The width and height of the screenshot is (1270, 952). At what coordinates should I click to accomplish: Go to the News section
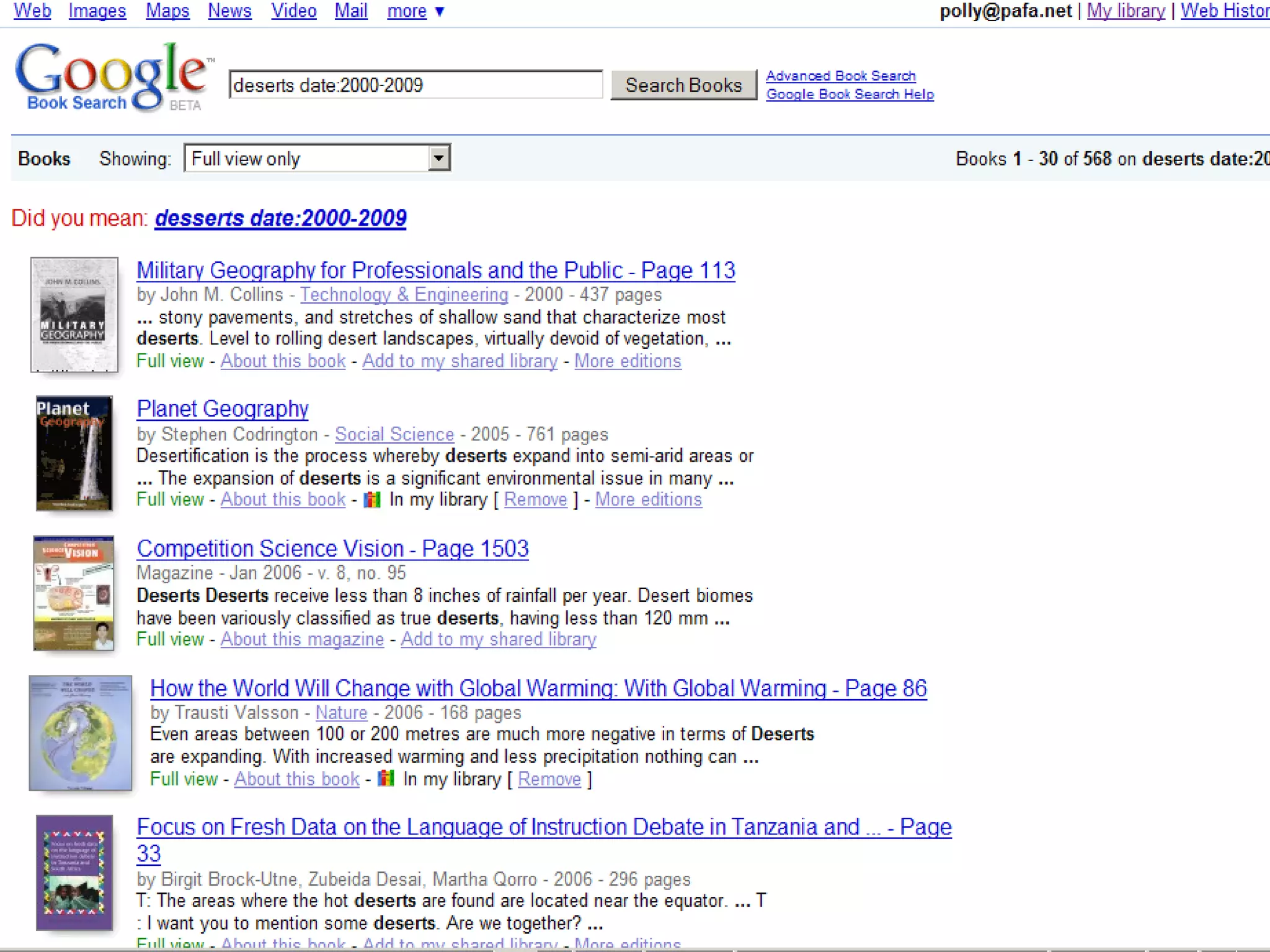(229, 11)
